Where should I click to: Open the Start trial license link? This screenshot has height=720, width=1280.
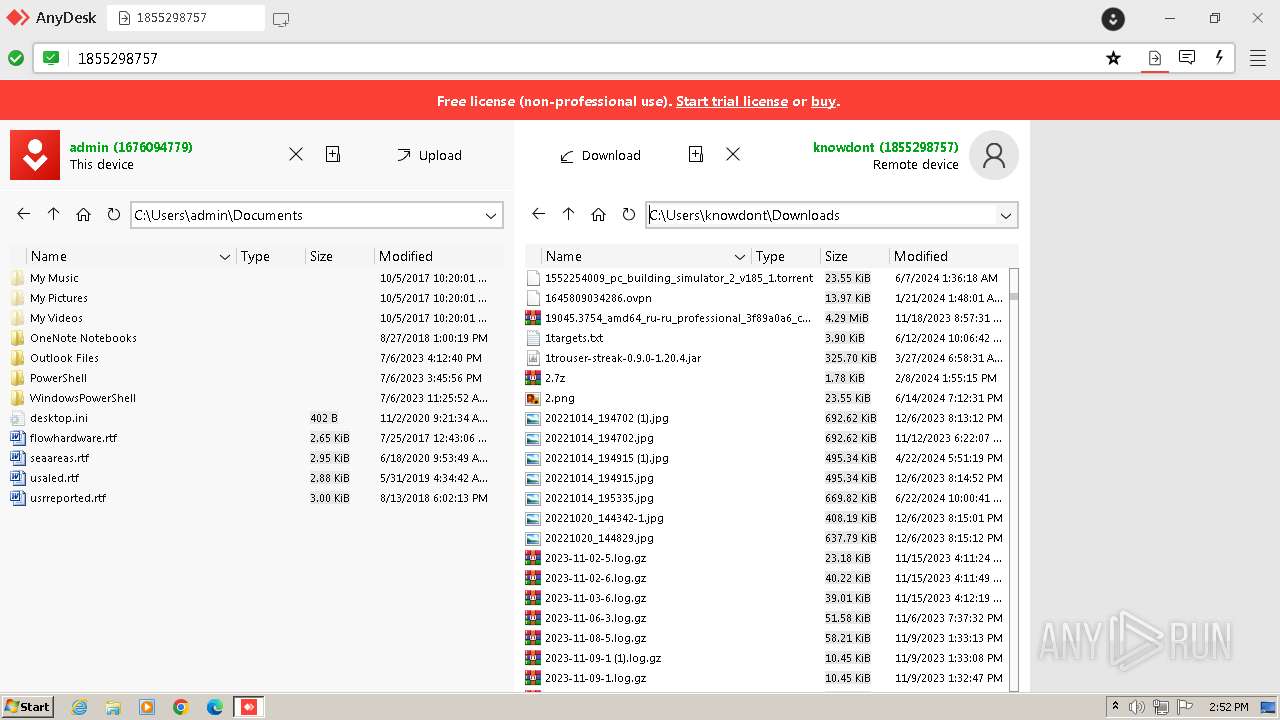tap(732, 101)
